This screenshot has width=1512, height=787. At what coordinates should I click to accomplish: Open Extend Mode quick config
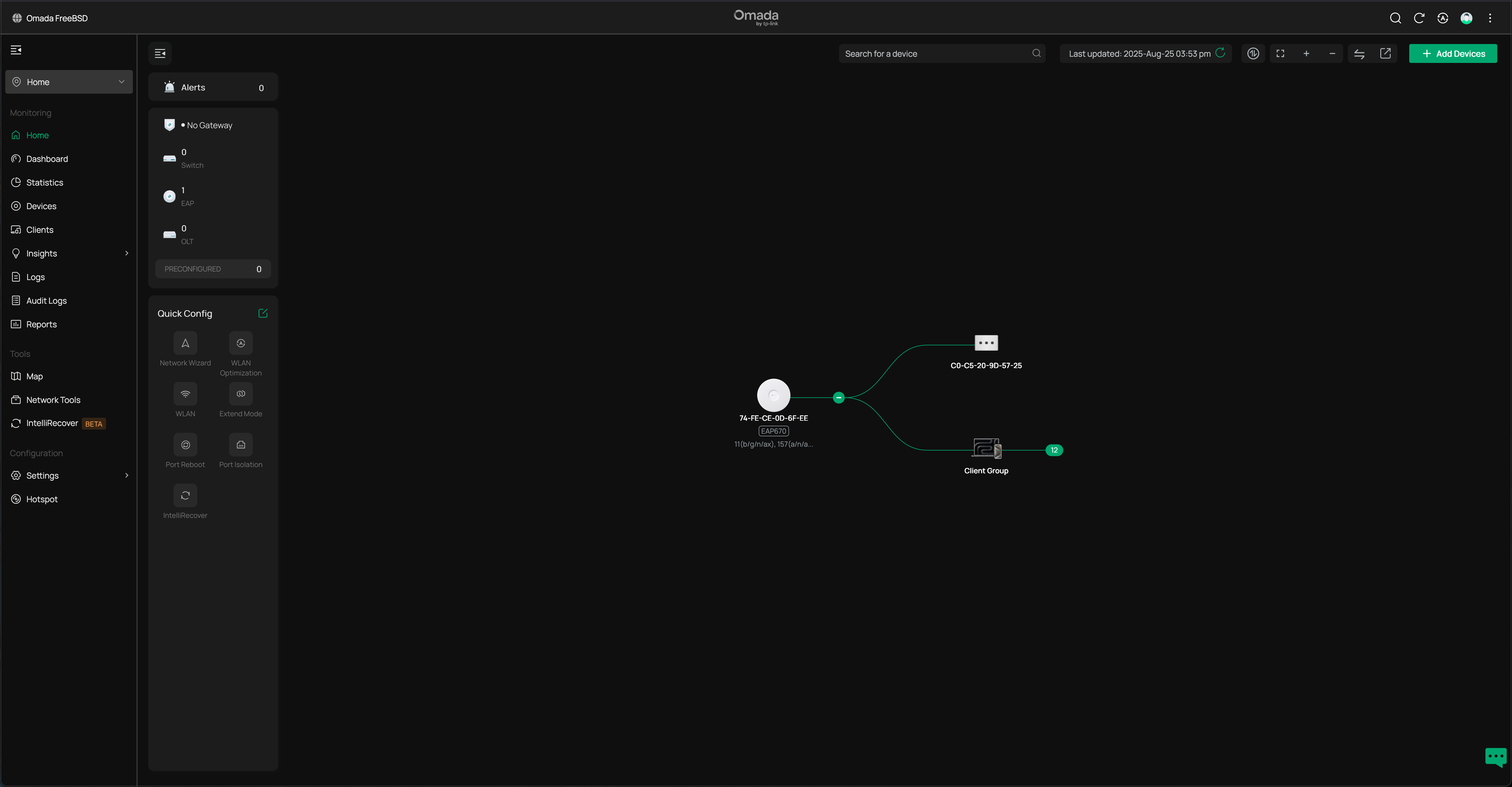click(x=241, y=394)
